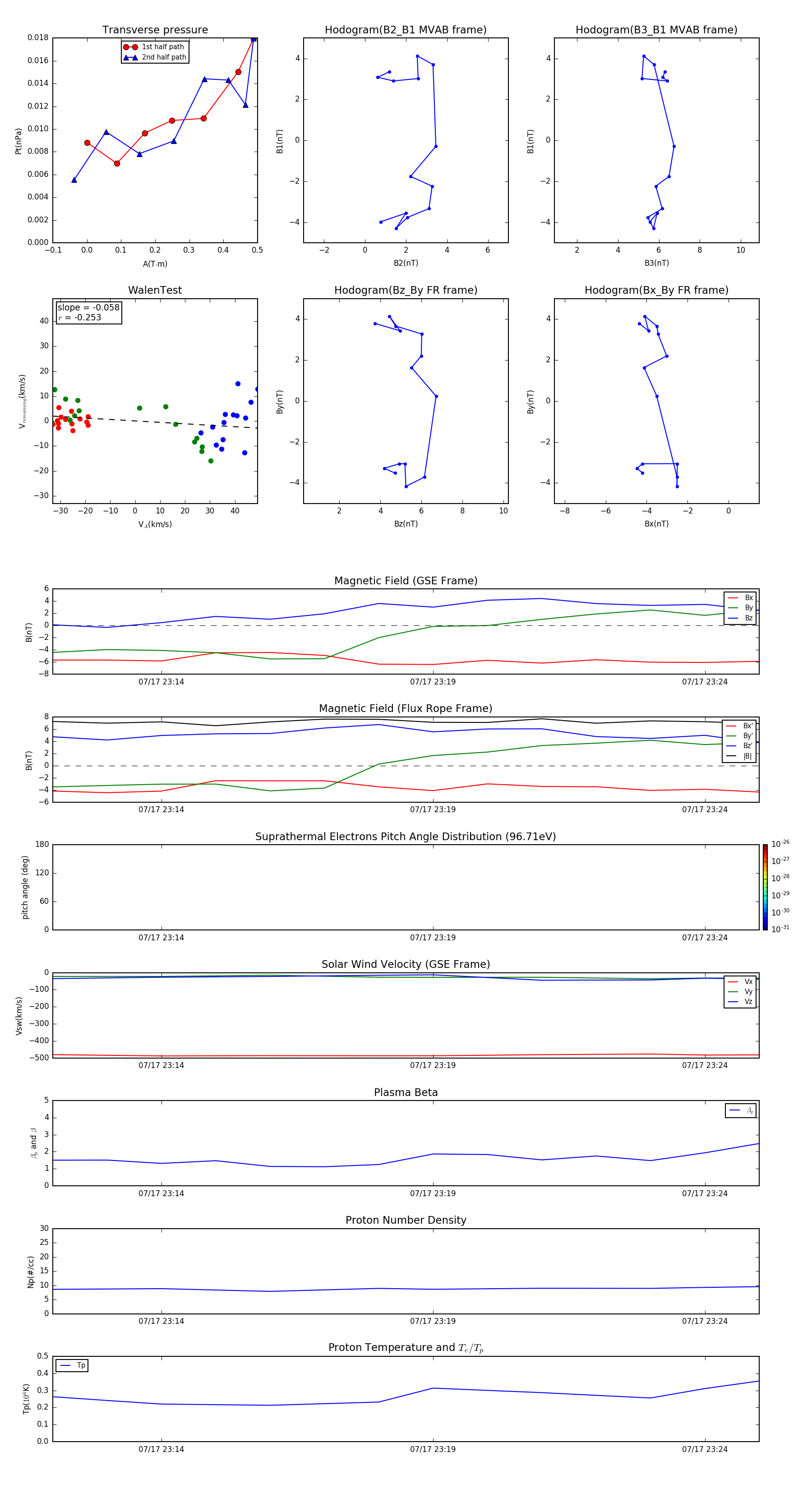Screen dimensions: 812x1489
Task: Select 'Vx' in the solar wind velocity legend
Action: (x=741, y=981)
